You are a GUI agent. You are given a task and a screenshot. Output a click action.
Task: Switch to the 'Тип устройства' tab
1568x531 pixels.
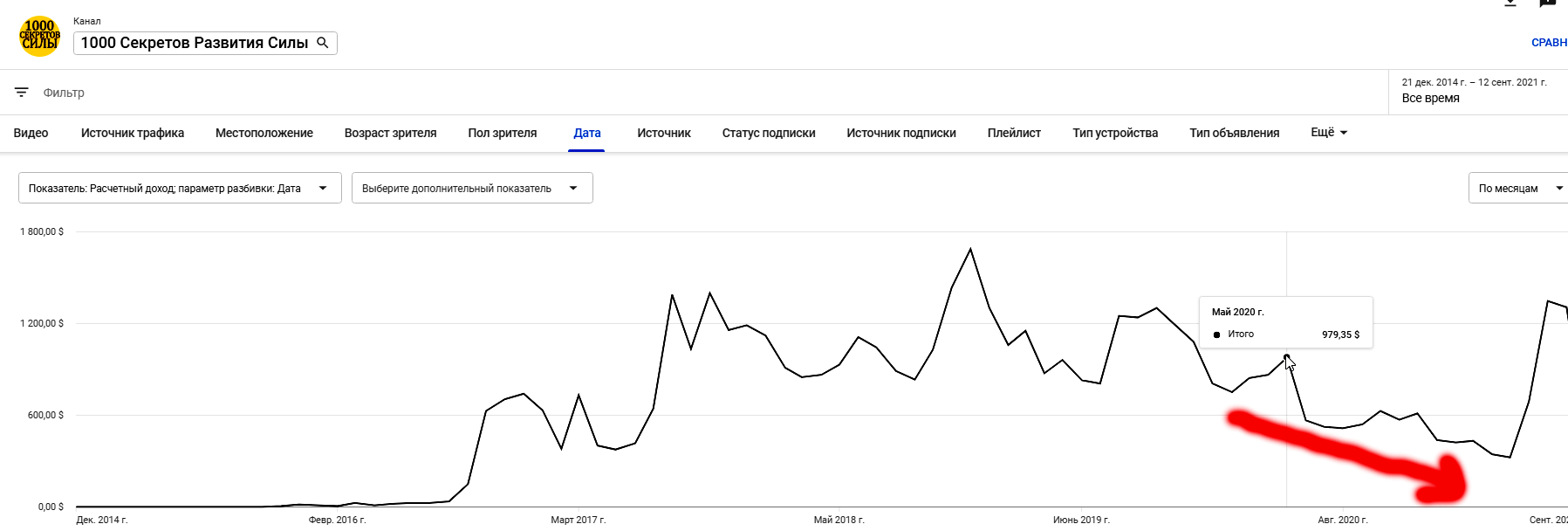tap(1115, 133)
